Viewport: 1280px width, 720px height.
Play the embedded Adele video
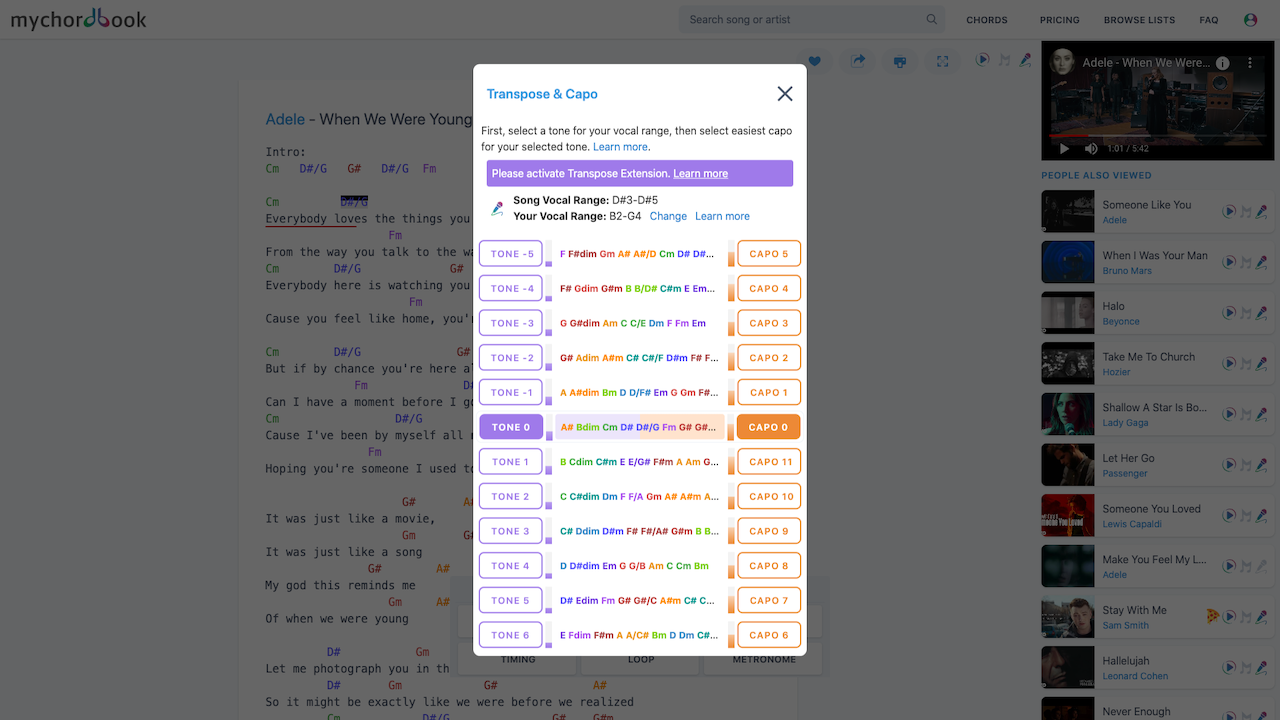[x=1064, y=149]
